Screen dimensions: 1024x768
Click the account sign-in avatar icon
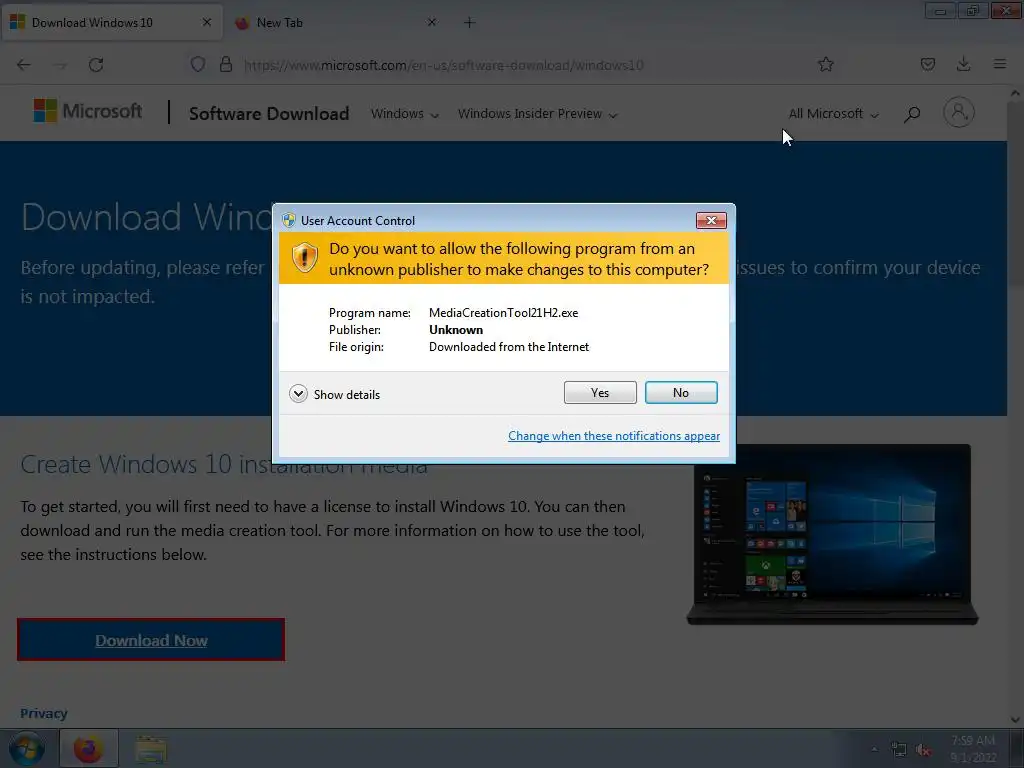(959, 112)
